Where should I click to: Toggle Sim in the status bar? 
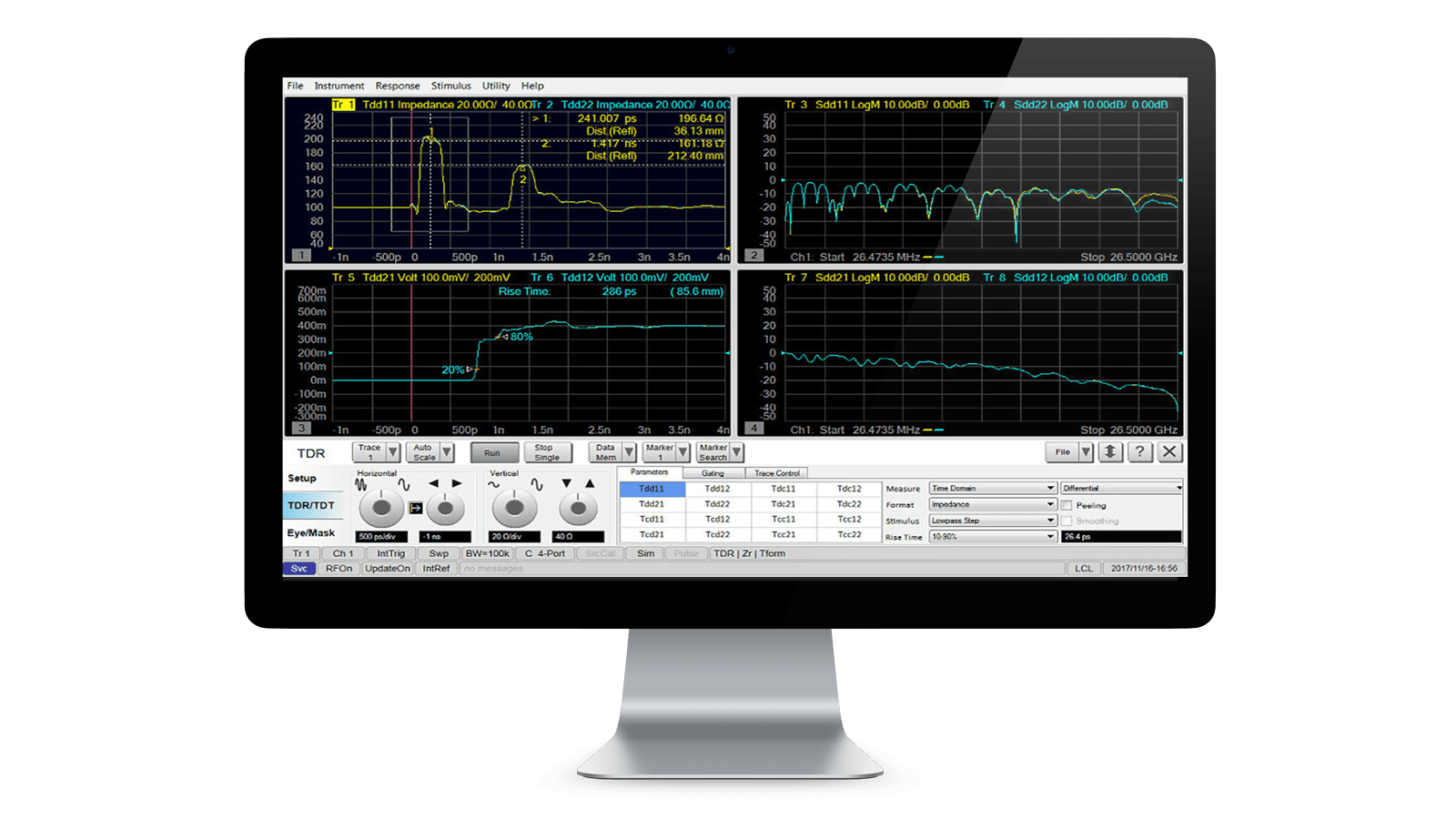click(x=645, y=553)
